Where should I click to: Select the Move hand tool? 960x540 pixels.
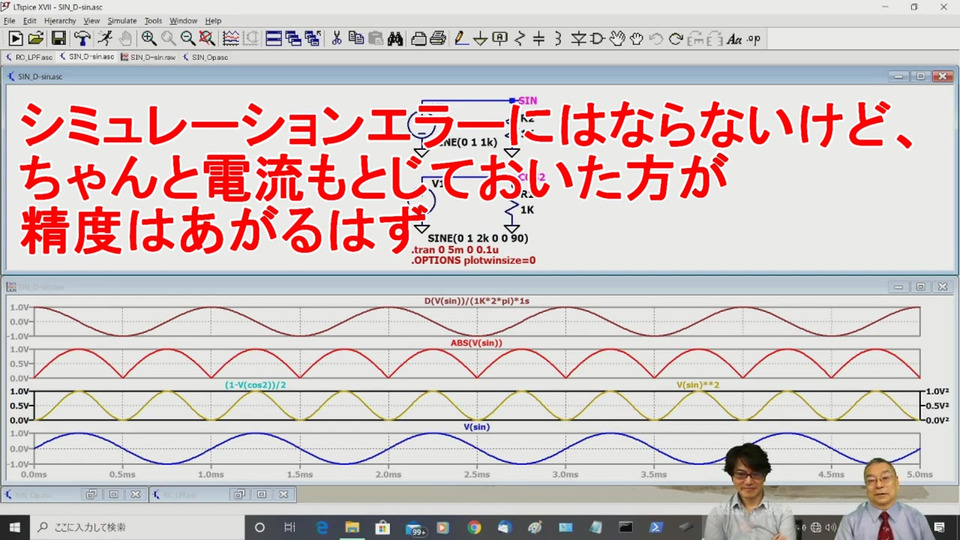(x=617, y=39)
